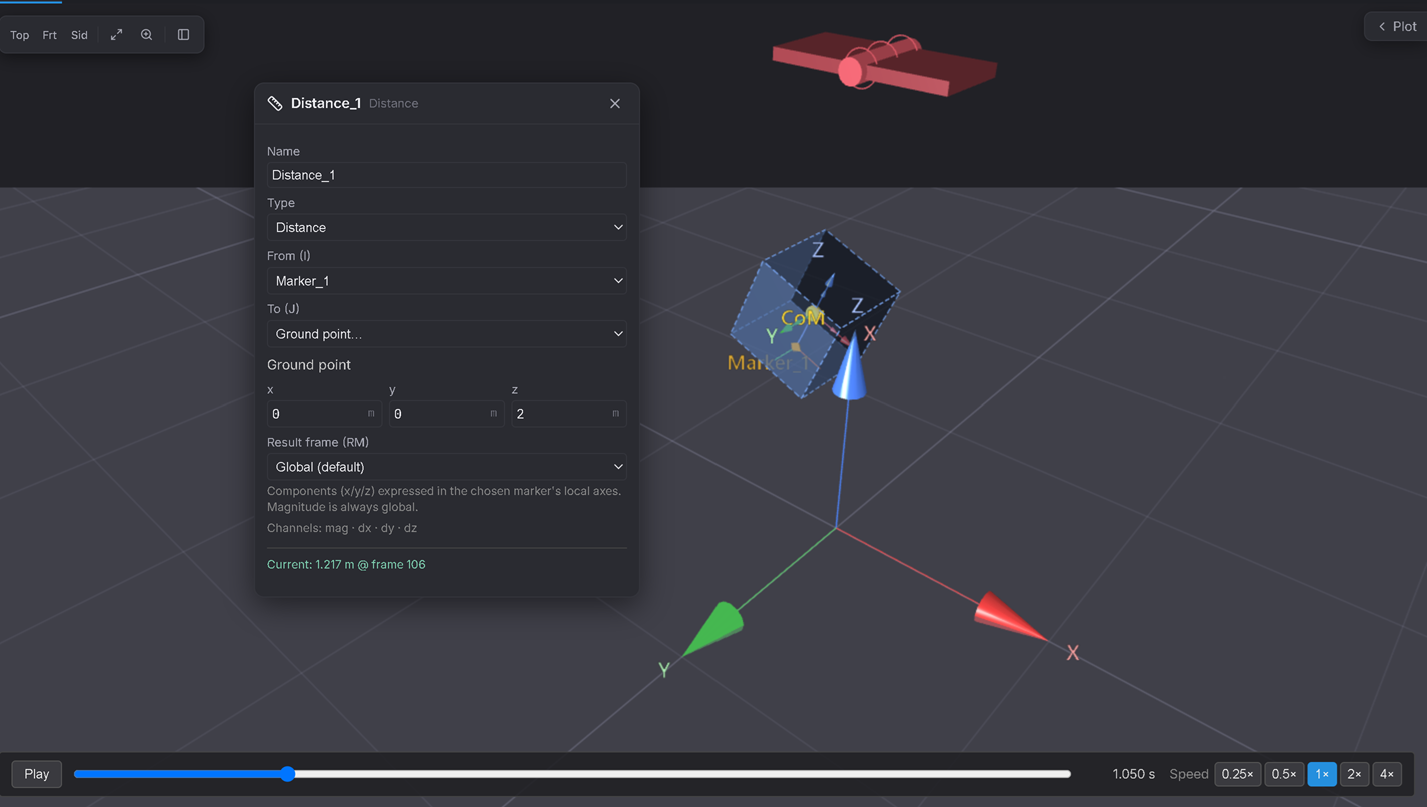Select the green Y axis arrow cone
The image size is (1427, 807).
(x=715, y=629)
